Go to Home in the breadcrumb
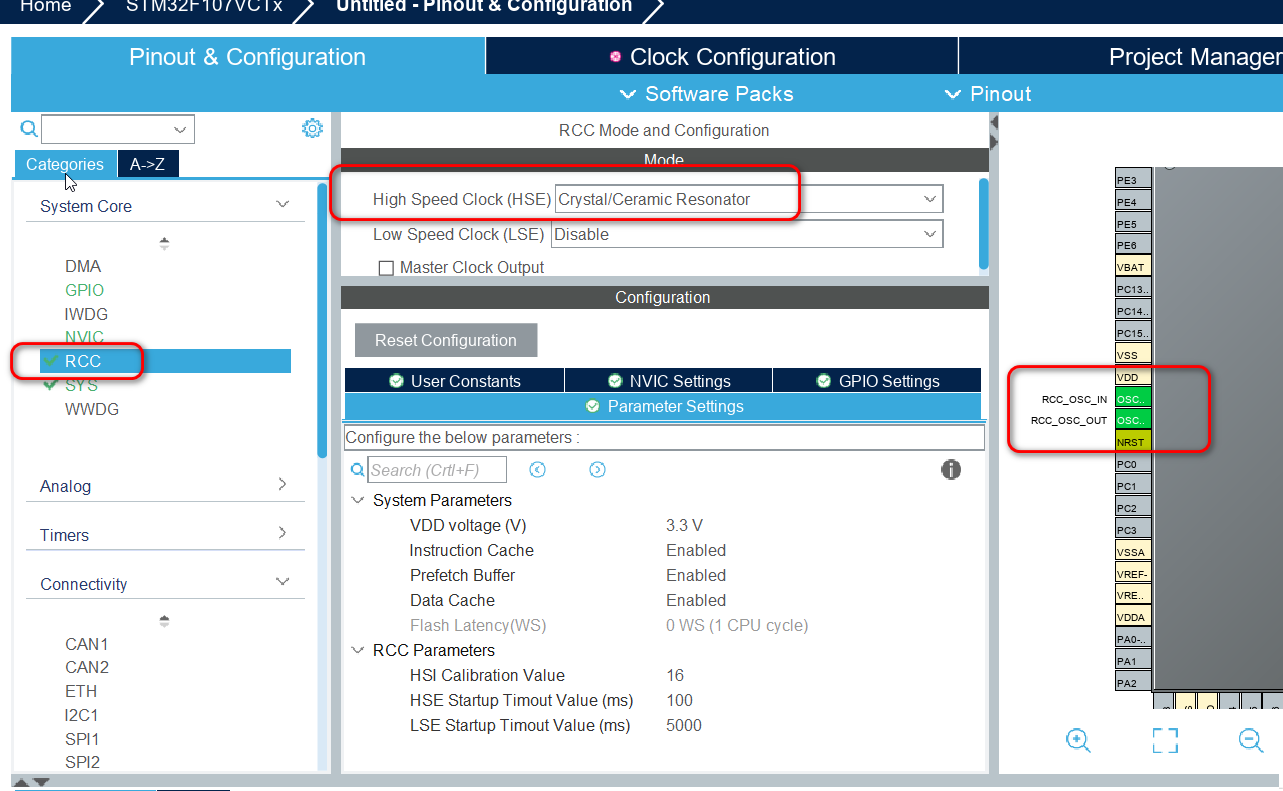1283x791 pixels. click(x=46, y=6)
